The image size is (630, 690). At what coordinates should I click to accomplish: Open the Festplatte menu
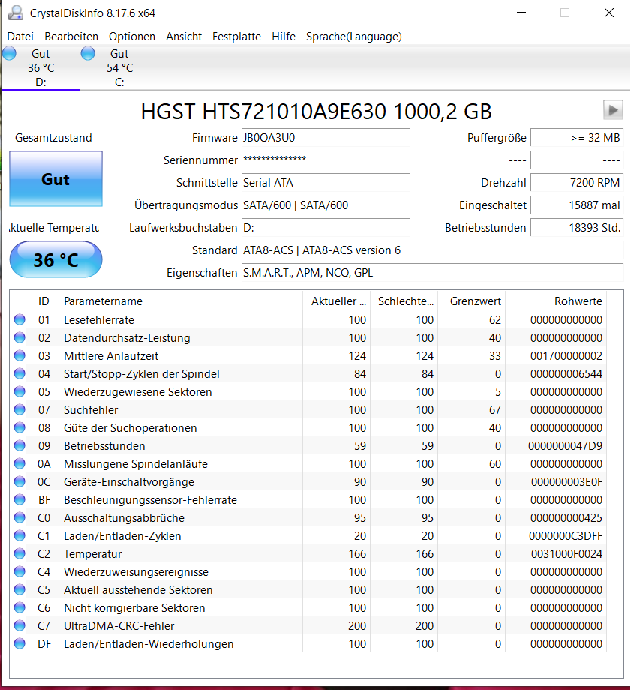(x=236, y=37)
